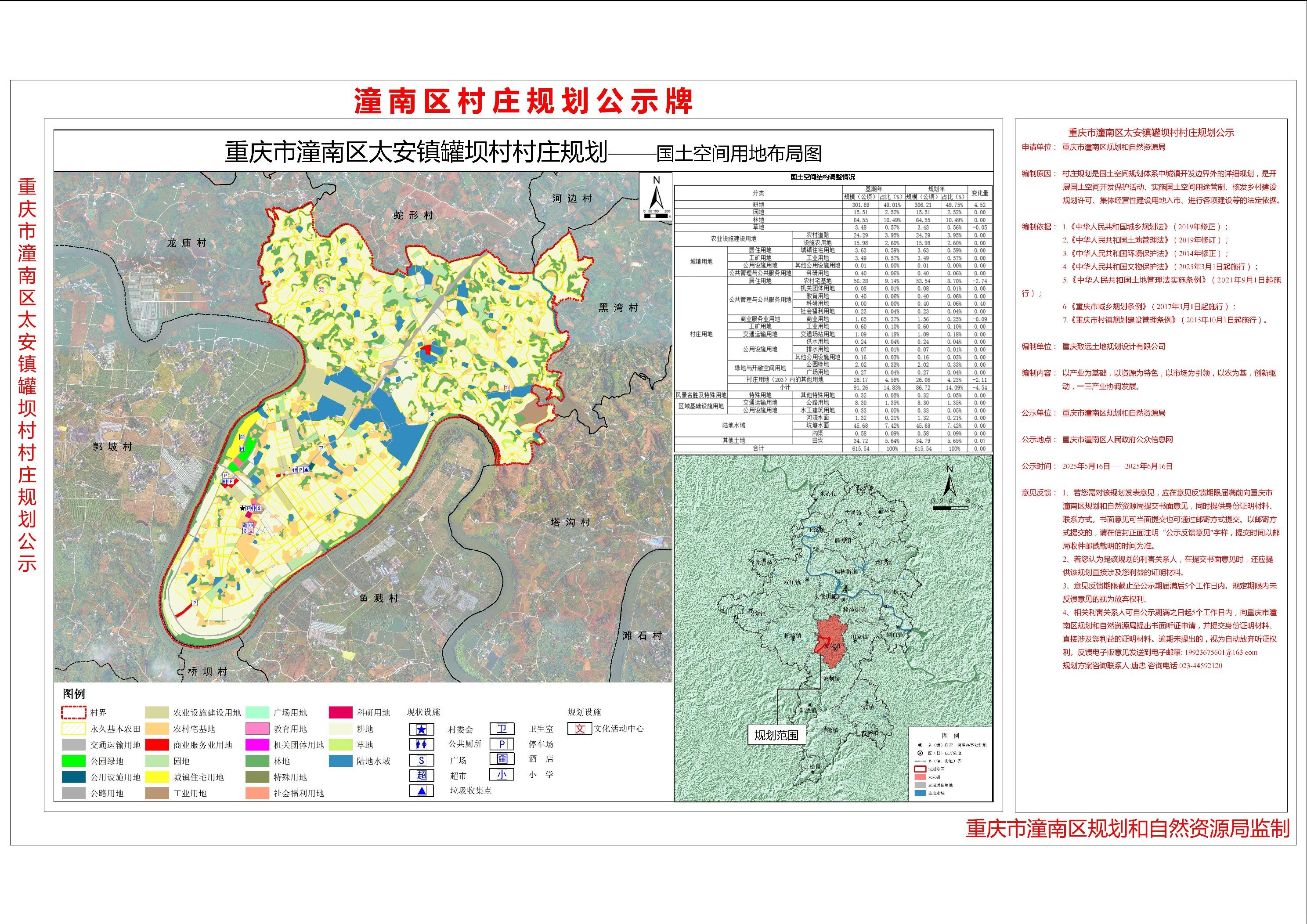Click the red 文化活动中心 legend icon
This screenshot has height=924, width=1307.
579,729
